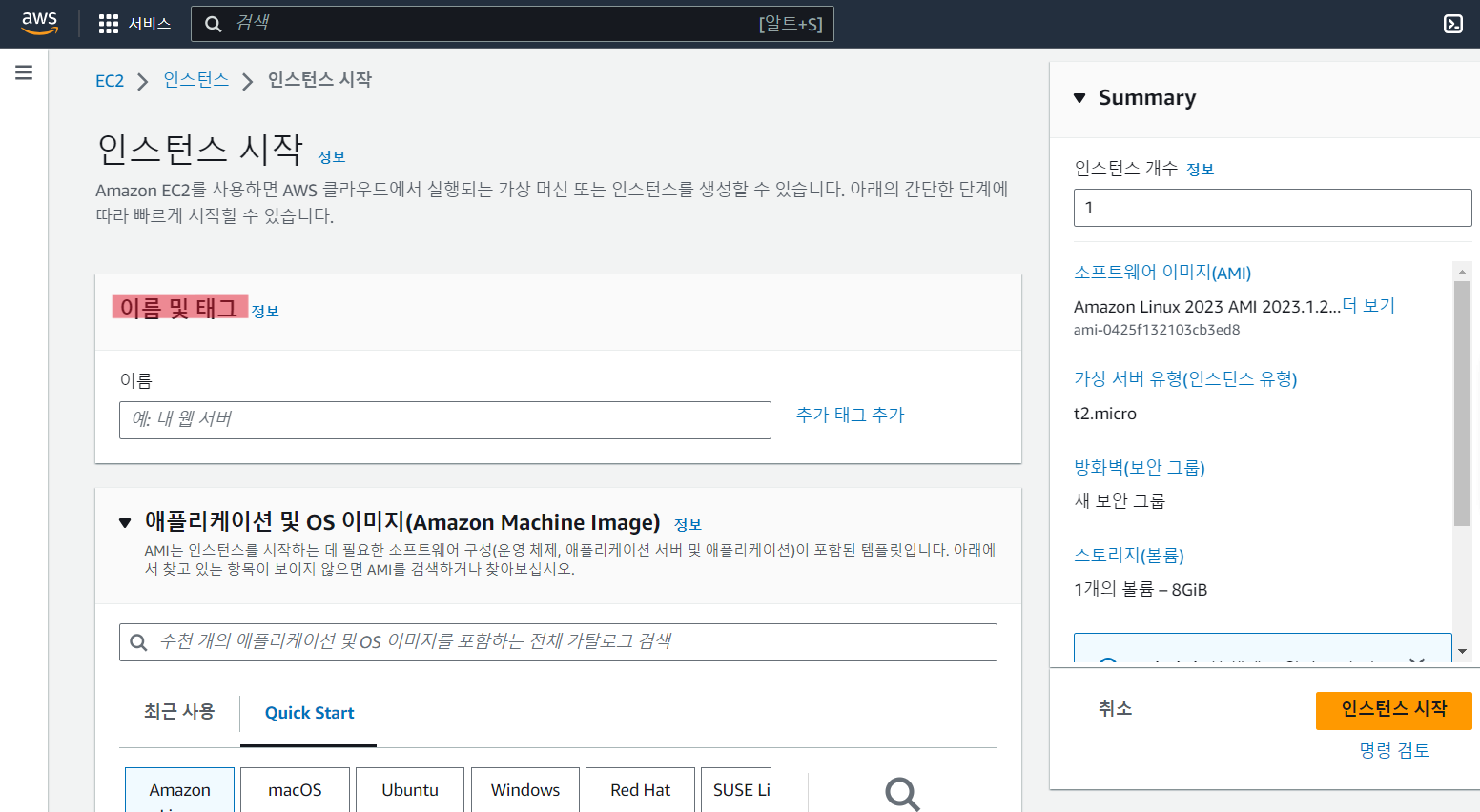Click the Summary scrollbar up arrow
This screenshot has height=812, width=1480.
pyautogui.click(x=1462, y=272)
